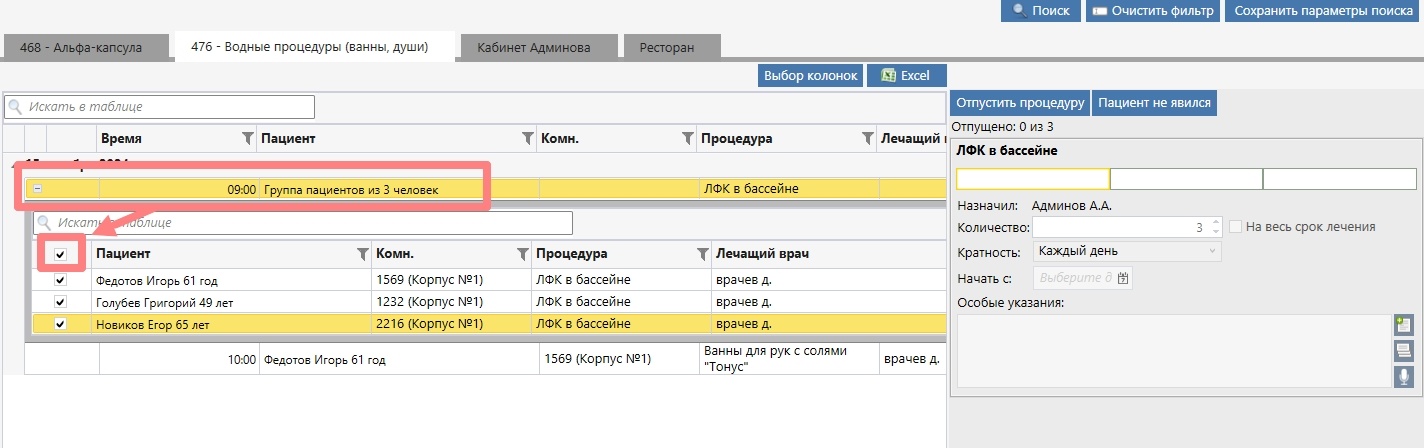Uncheck the checkbox for Федотов Игорь

click(x=60, y=281)
